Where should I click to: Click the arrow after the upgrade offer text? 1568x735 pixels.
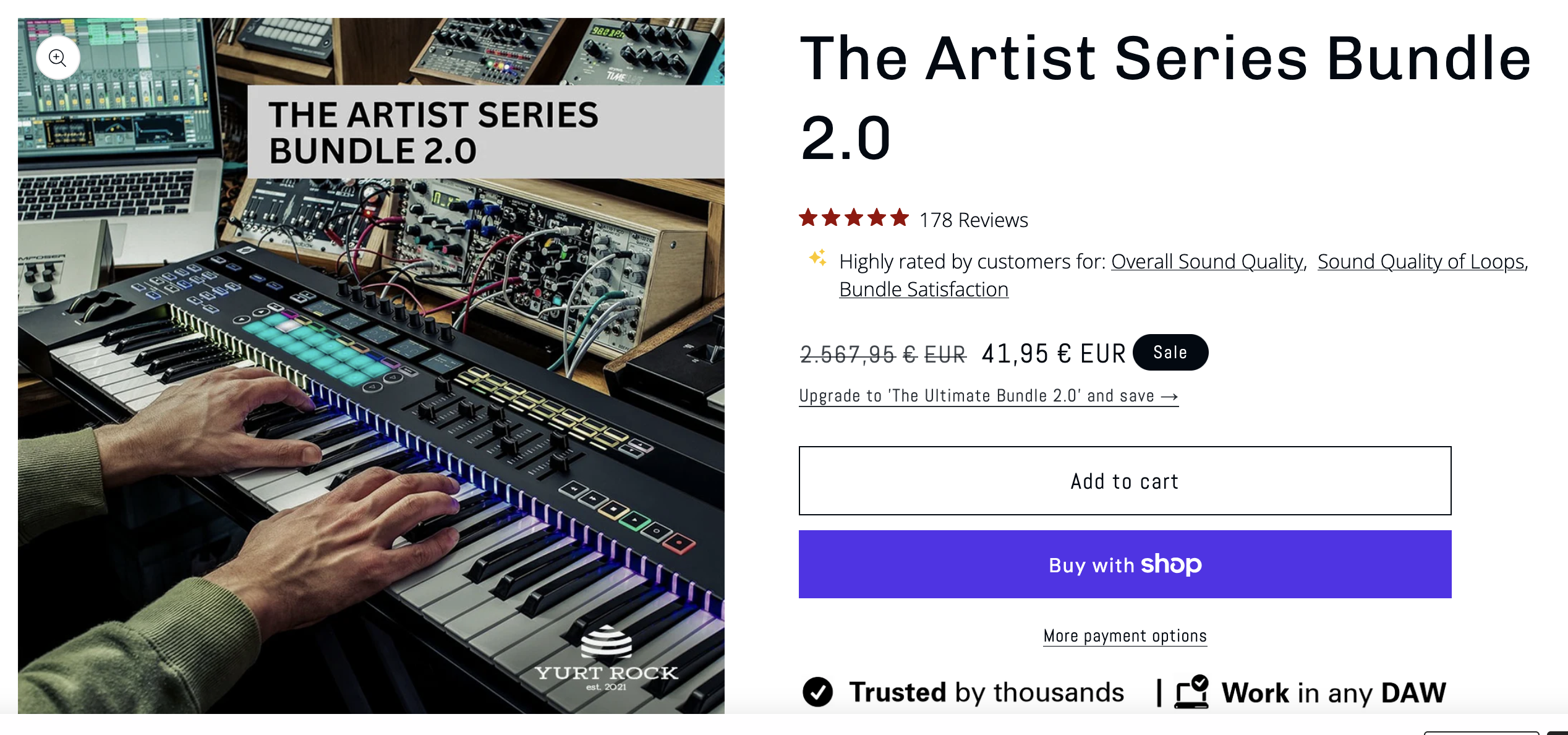coord(1170,397)
